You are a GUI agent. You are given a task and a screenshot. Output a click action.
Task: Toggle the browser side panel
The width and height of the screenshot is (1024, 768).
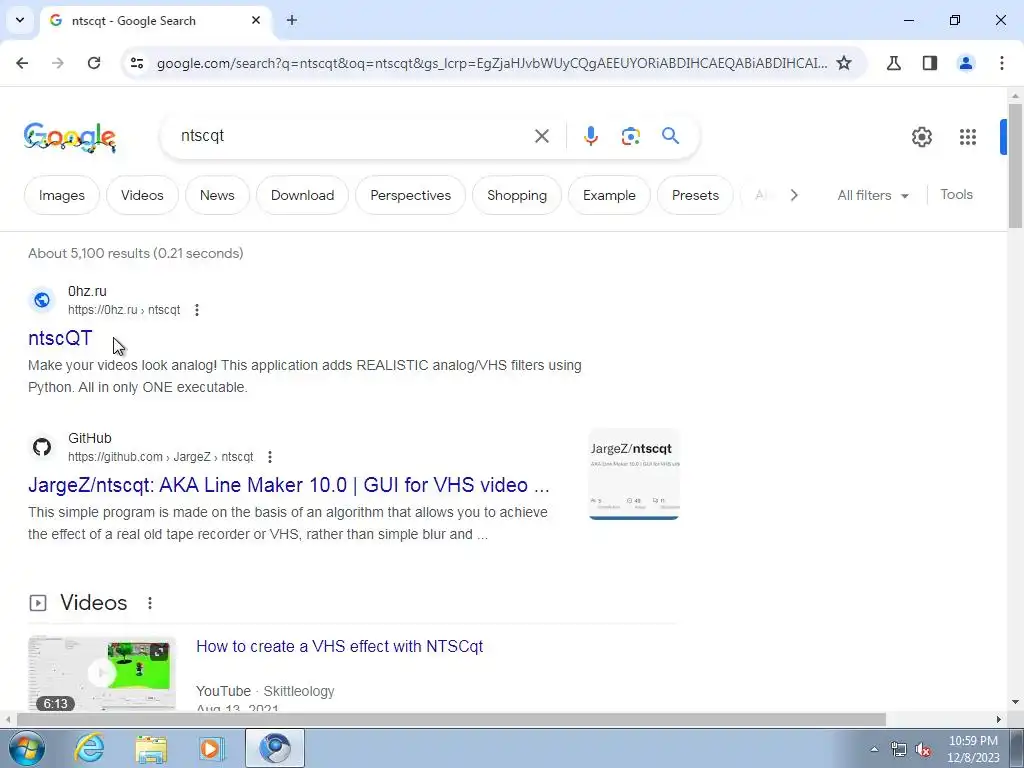(929, 63)
